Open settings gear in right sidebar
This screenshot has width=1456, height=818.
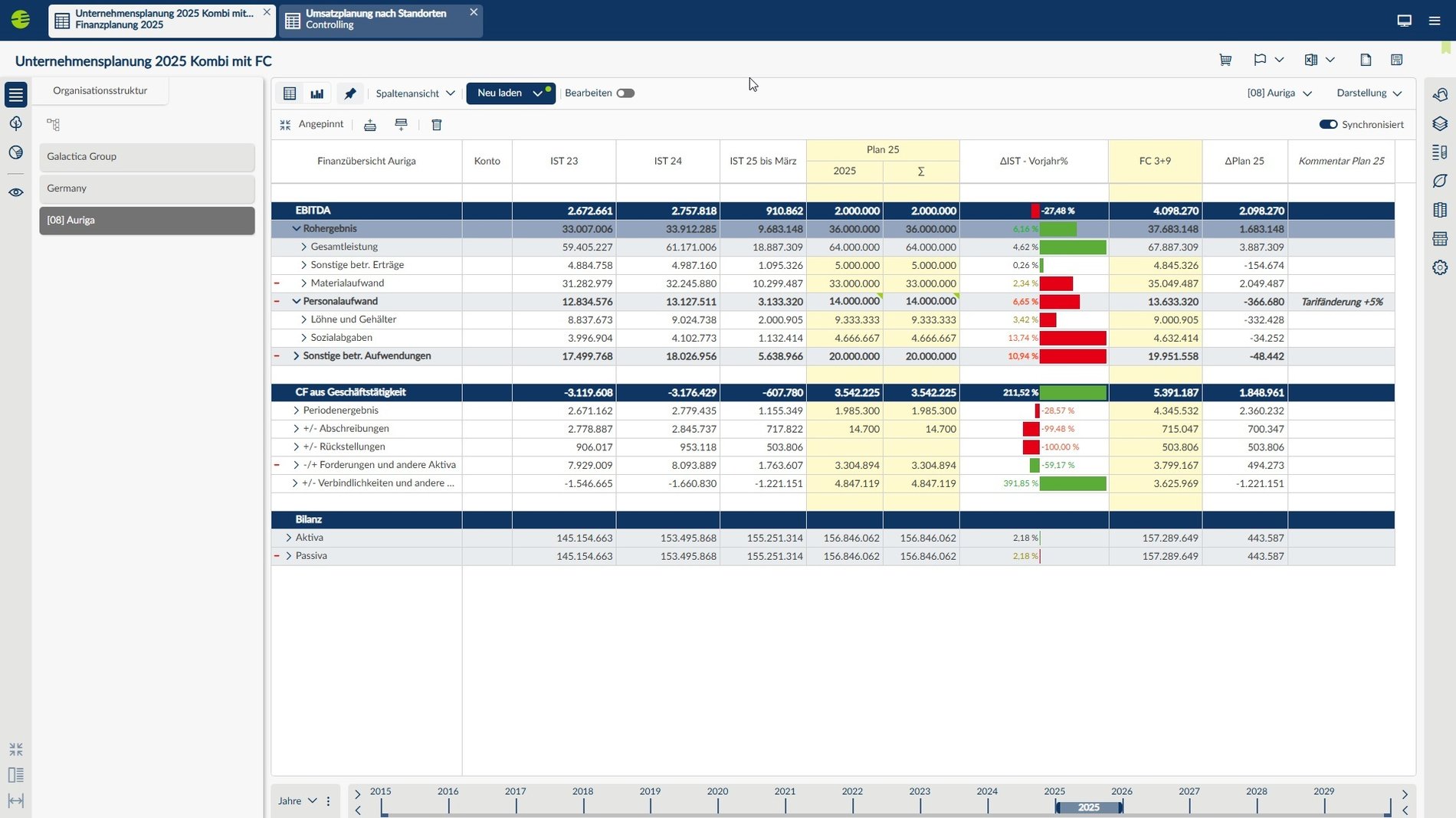[1440, 267]
